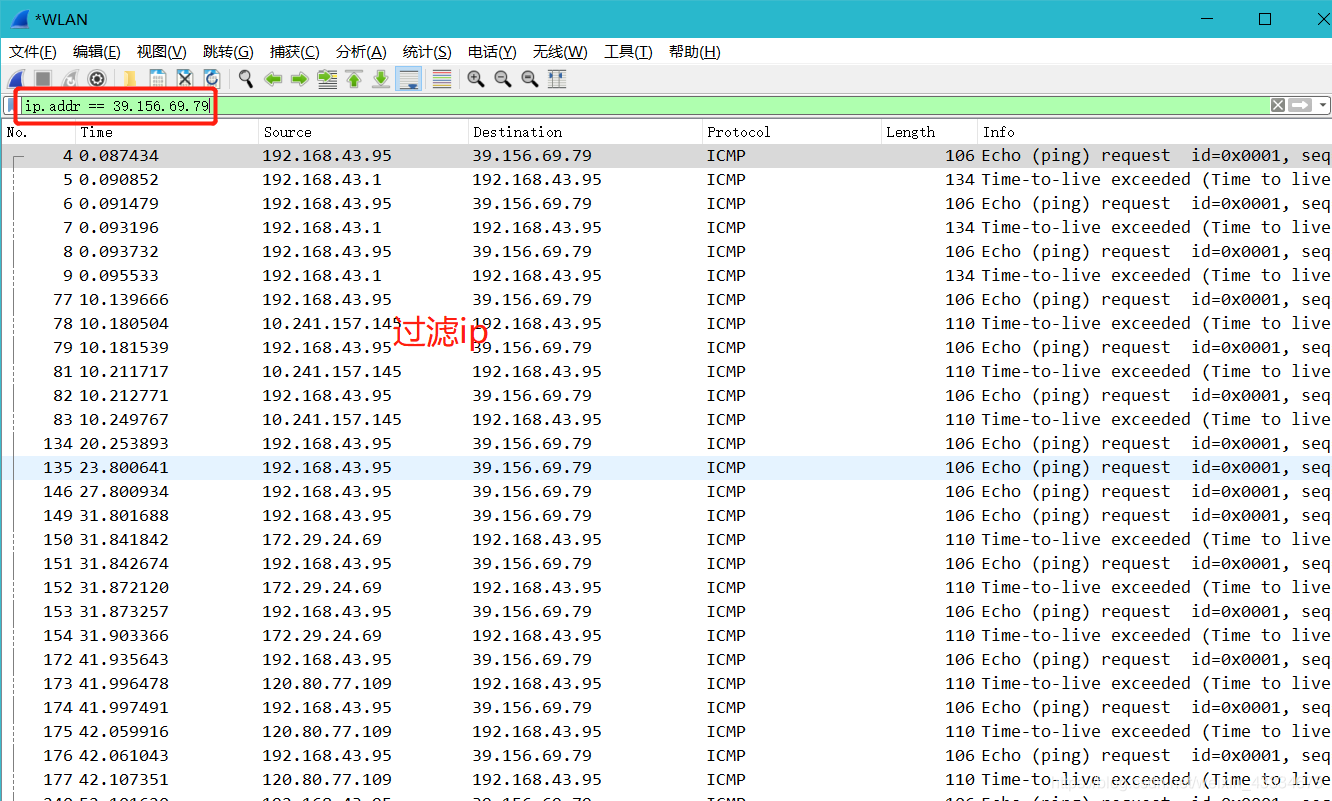Screen dimensions: 1332x801
Task: Sort by the Protocol column header
Action: [791, 132]
